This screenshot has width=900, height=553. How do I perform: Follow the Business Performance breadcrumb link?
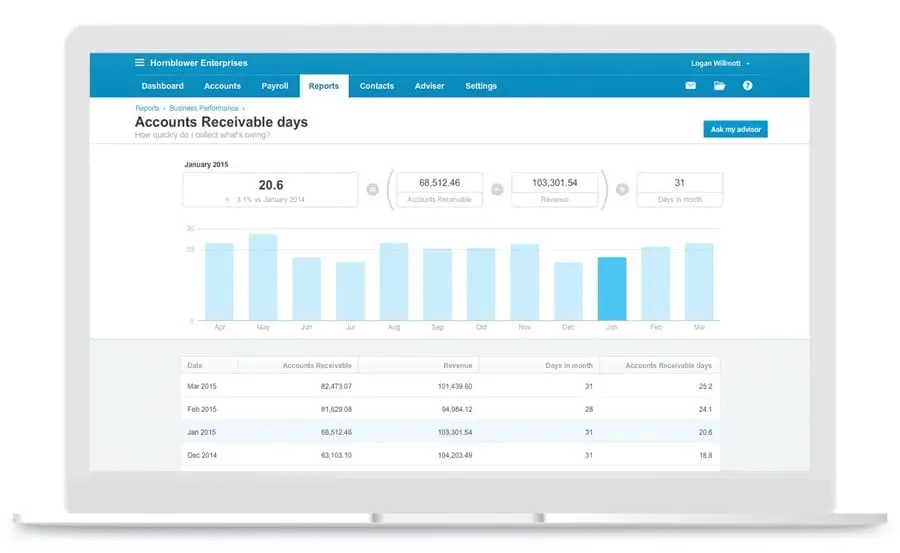tap(203, 108)
